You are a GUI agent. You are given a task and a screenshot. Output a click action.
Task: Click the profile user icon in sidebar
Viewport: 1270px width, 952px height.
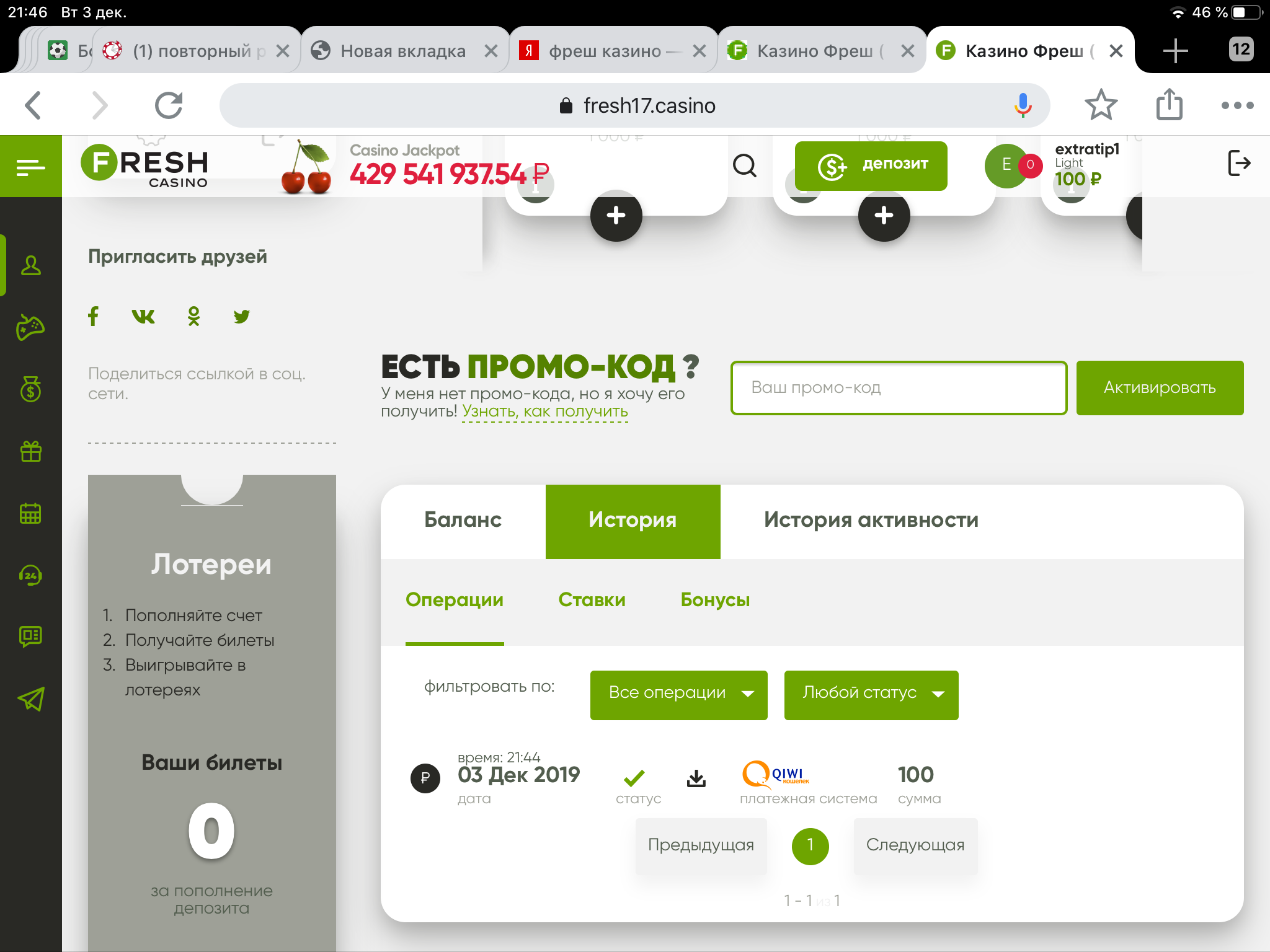click(x=30, y=266)
